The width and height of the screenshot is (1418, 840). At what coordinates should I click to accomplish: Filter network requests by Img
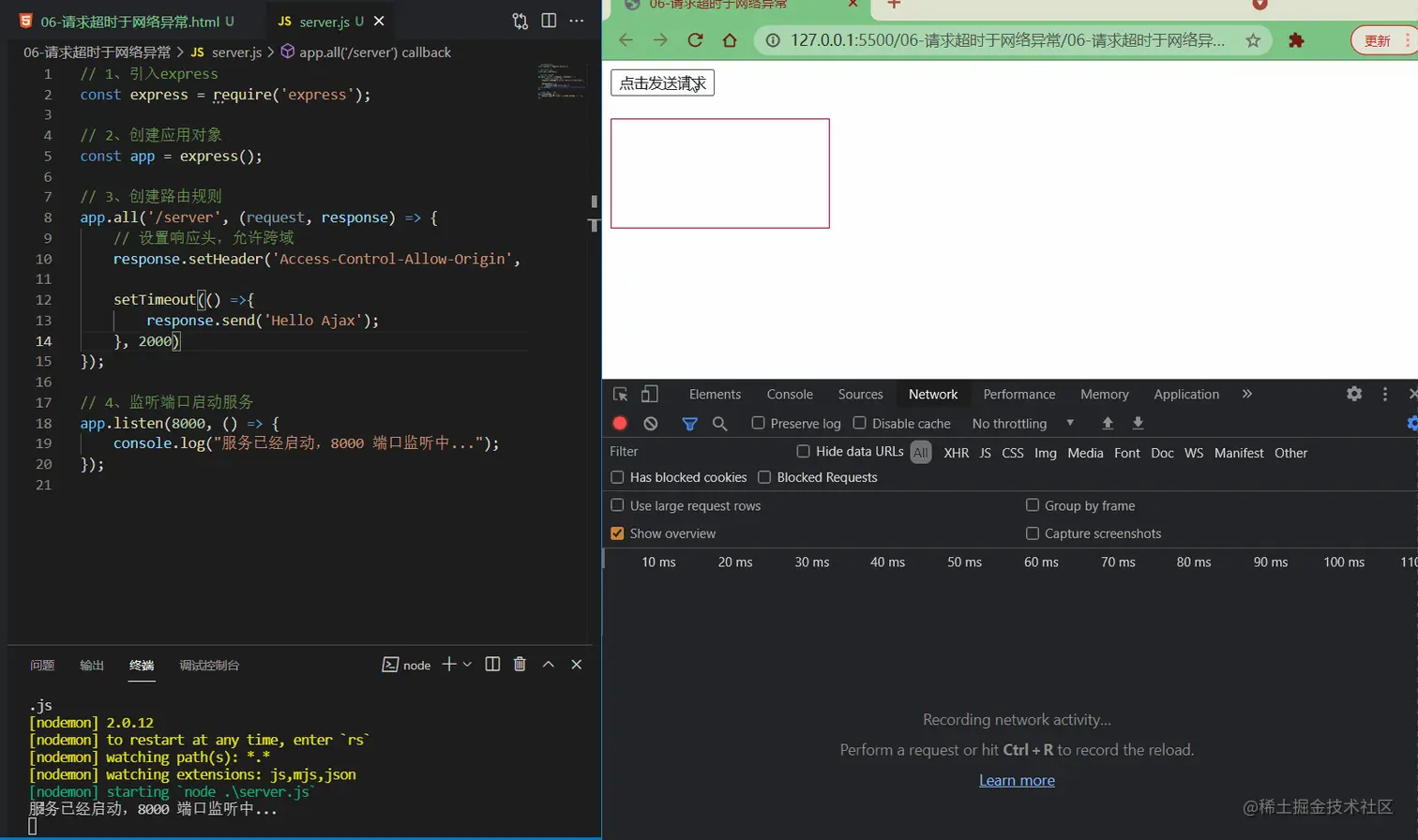pos(1046,453)
